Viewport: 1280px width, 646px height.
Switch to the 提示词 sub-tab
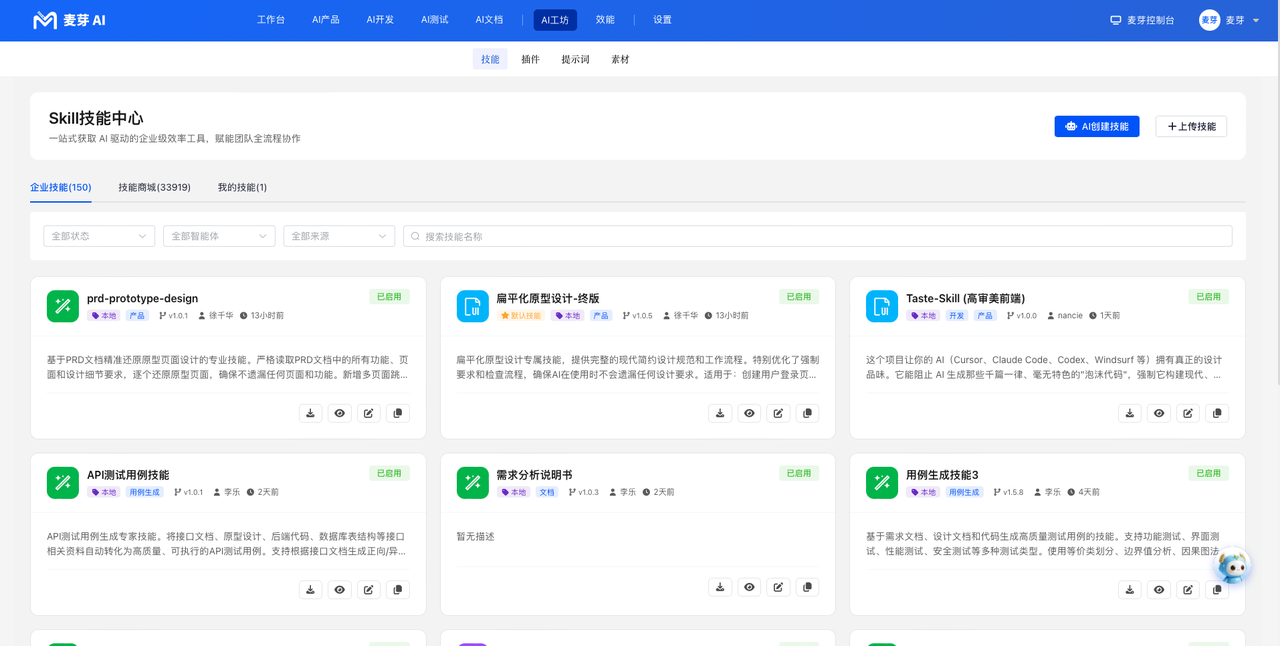[575, 59]
